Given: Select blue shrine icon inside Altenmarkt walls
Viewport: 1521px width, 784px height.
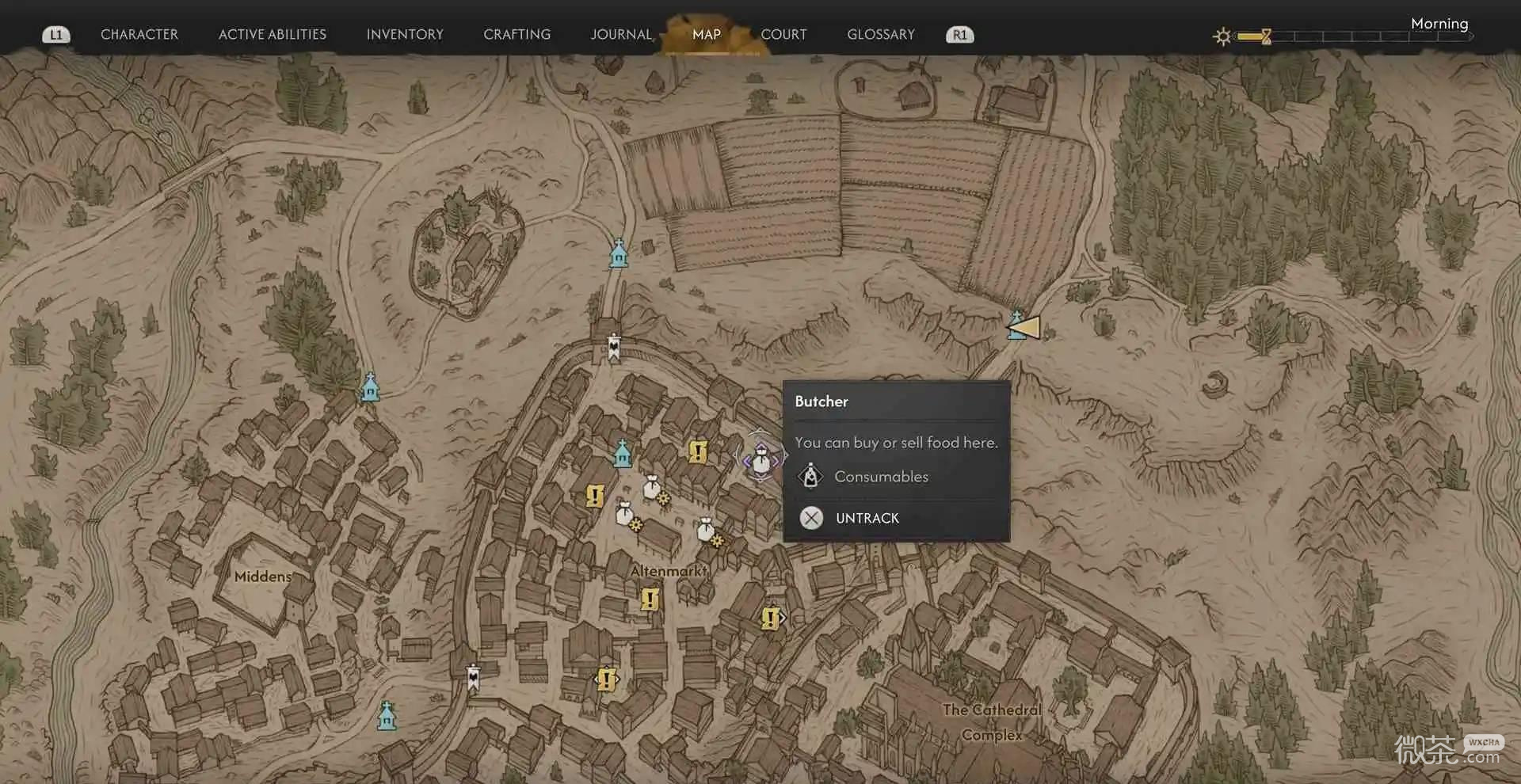Looking at the screenshot, I should [x=623, y=453].
